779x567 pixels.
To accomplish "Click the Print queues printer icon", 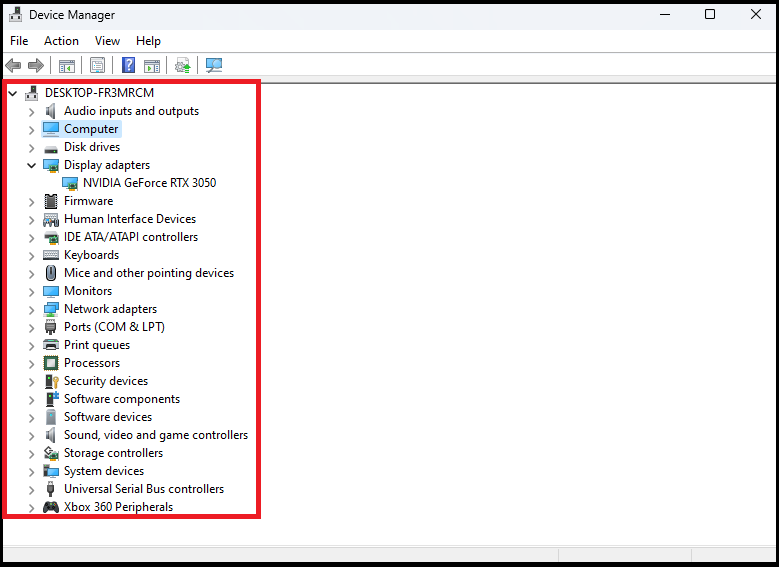I will tap(51, 345).
